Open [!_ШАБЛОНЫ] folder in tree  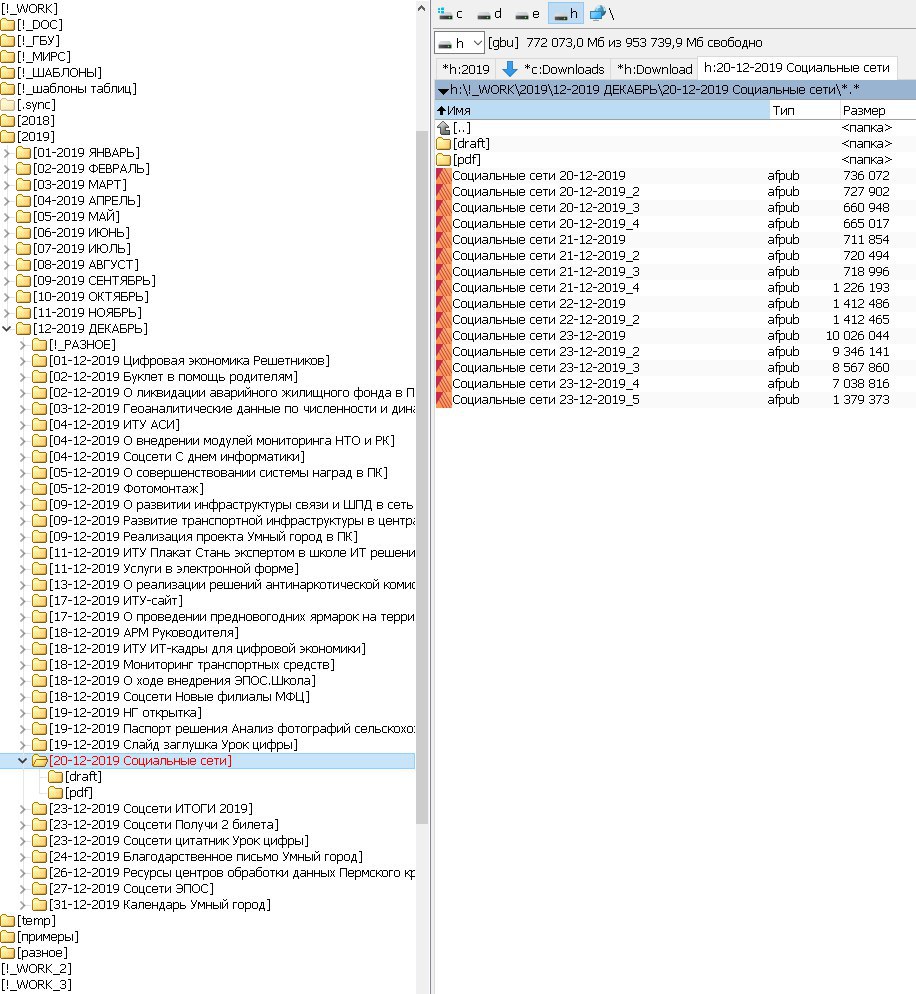[x=52, y=73]
